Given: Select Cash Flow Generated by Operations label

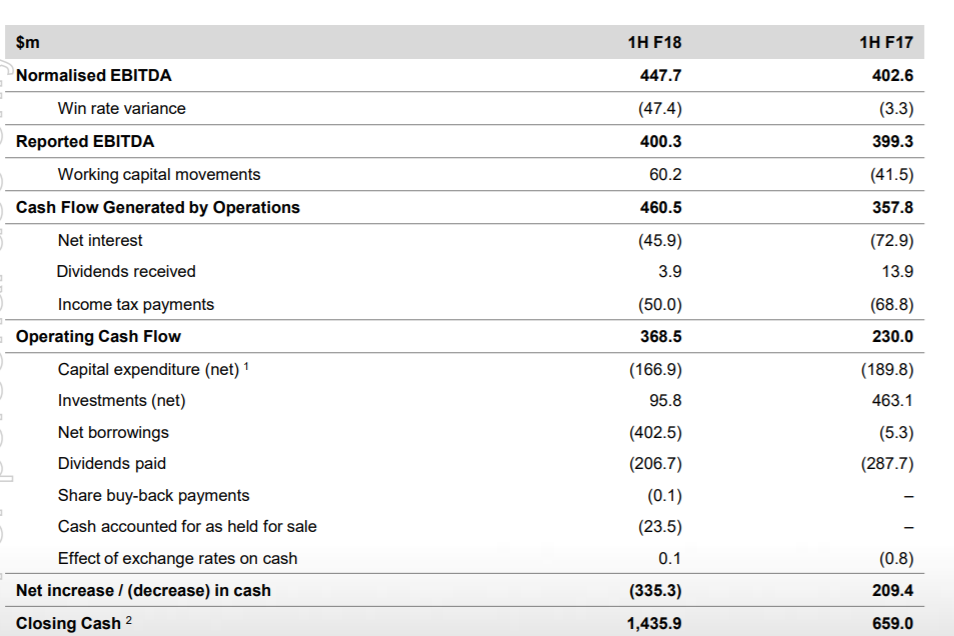Looking at the screenshot, I should pyautogui.click(x=158, y=208).
